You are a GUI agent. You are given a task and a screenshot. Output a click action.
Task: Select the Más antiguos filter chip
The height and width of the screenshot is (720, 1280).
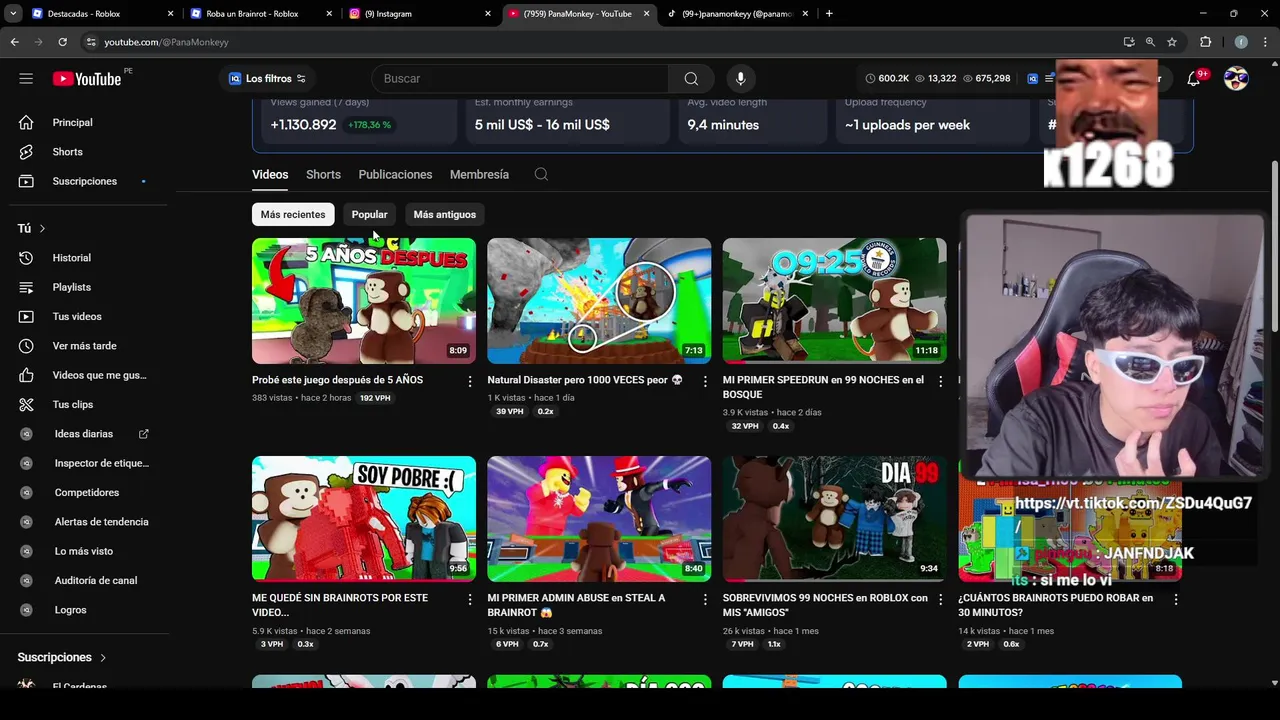(445, 214)
